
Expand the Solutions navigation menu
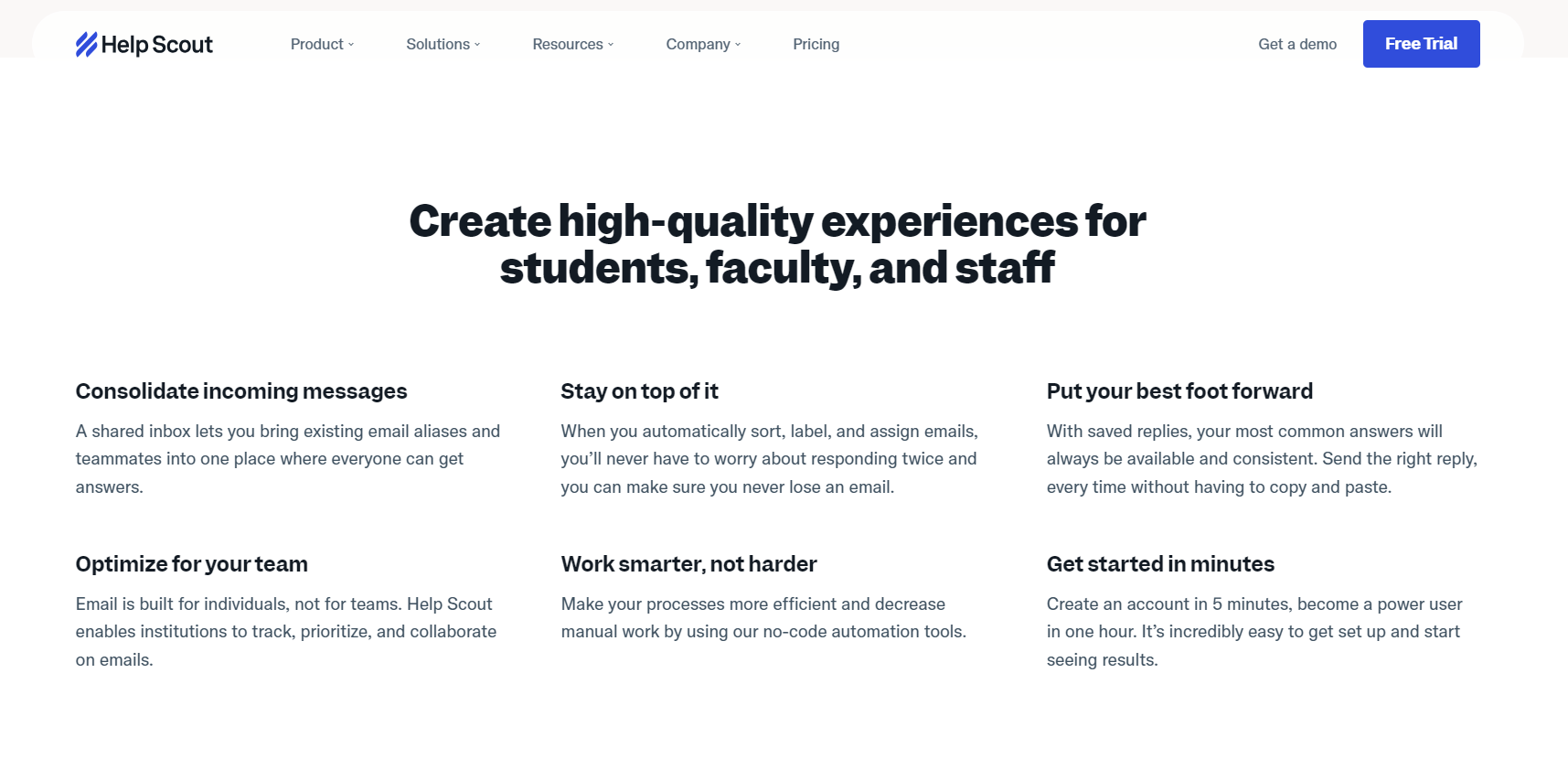coord(443,44)
